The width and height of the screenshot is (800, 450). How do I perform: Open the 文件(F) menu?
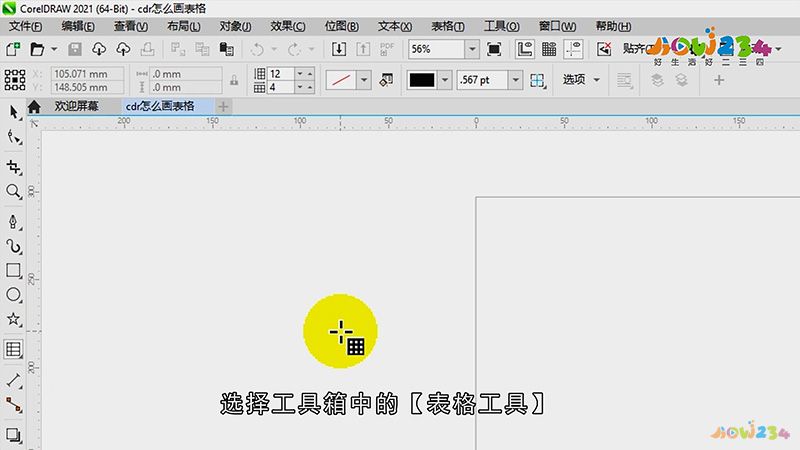tap(26, 26)
